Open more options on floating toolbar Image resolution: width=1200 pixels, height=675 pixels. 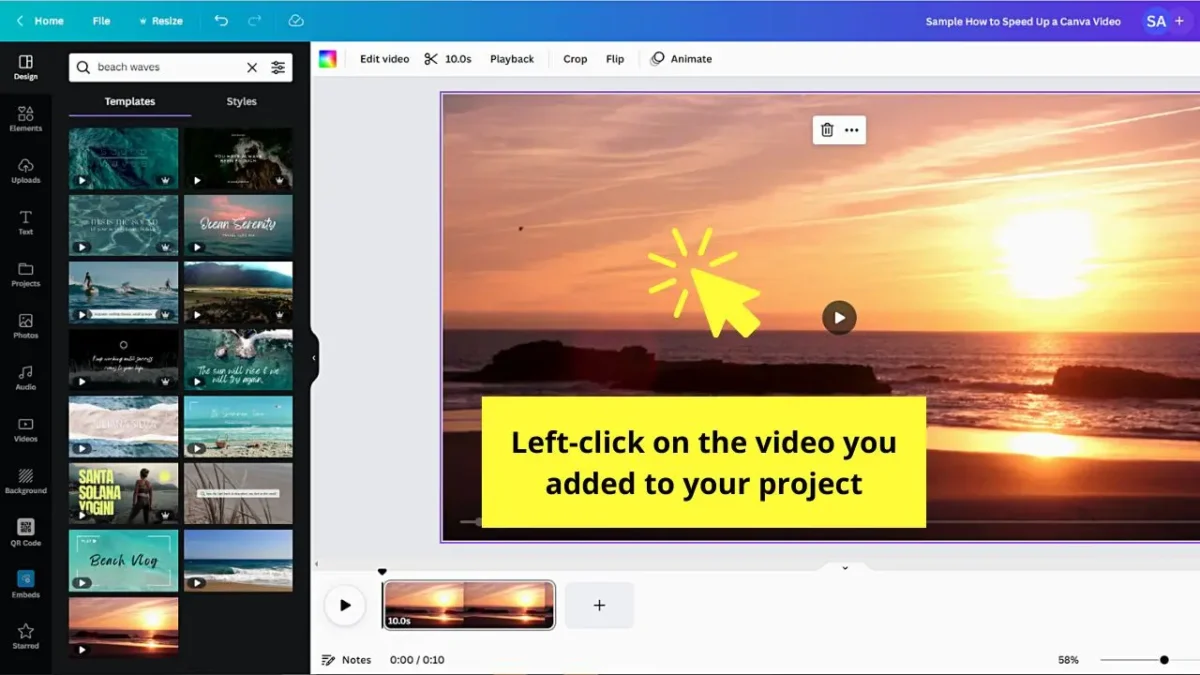pyautogui.click(x=851, y=130)
